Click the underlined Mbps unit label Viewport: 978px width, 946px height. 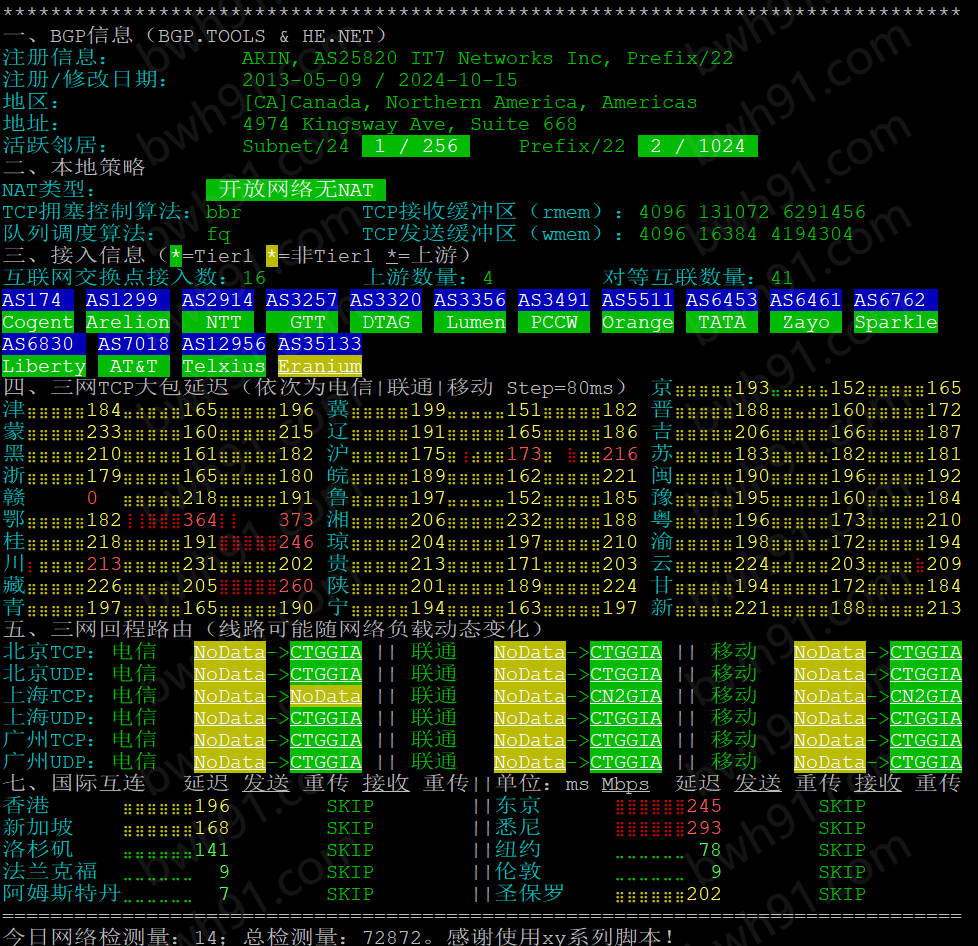click(x=626, y=784)
